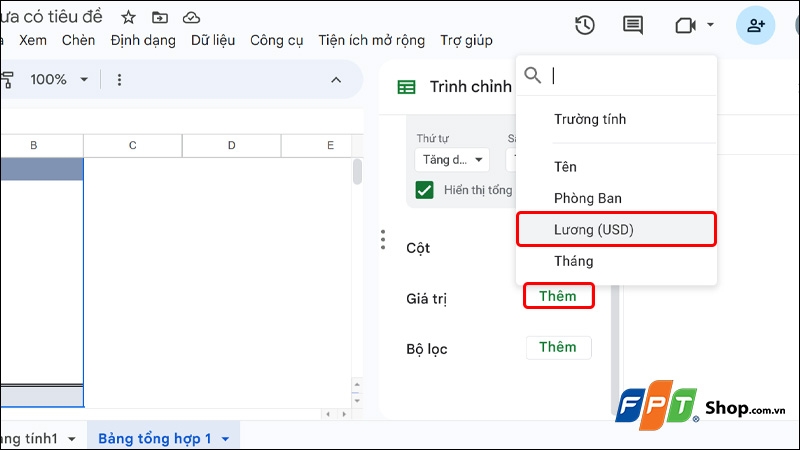Click the scroll up arrow of the sheet

tap(357, 384)
